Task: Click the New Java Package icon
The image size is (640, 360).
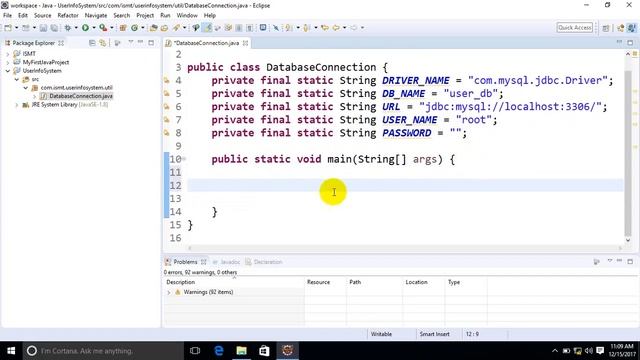Action: coord(123,28)
